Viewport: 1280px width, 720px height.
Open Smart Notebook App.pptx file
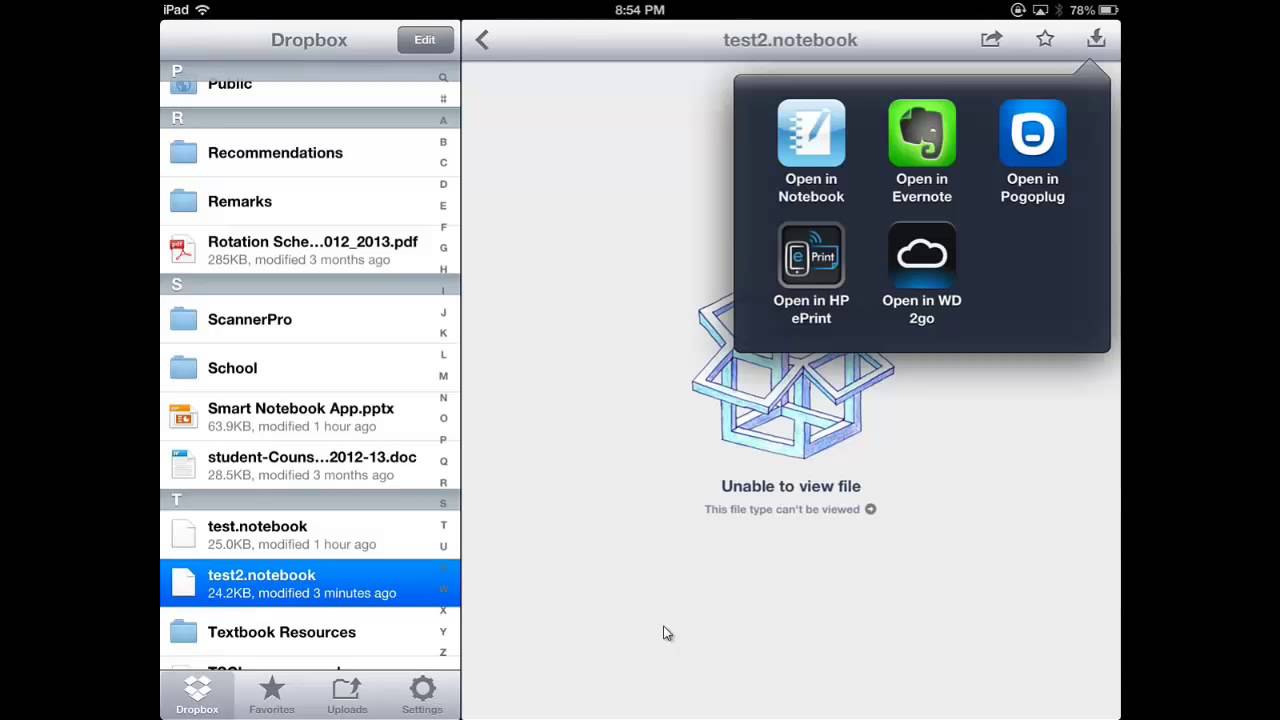point(310,417)
